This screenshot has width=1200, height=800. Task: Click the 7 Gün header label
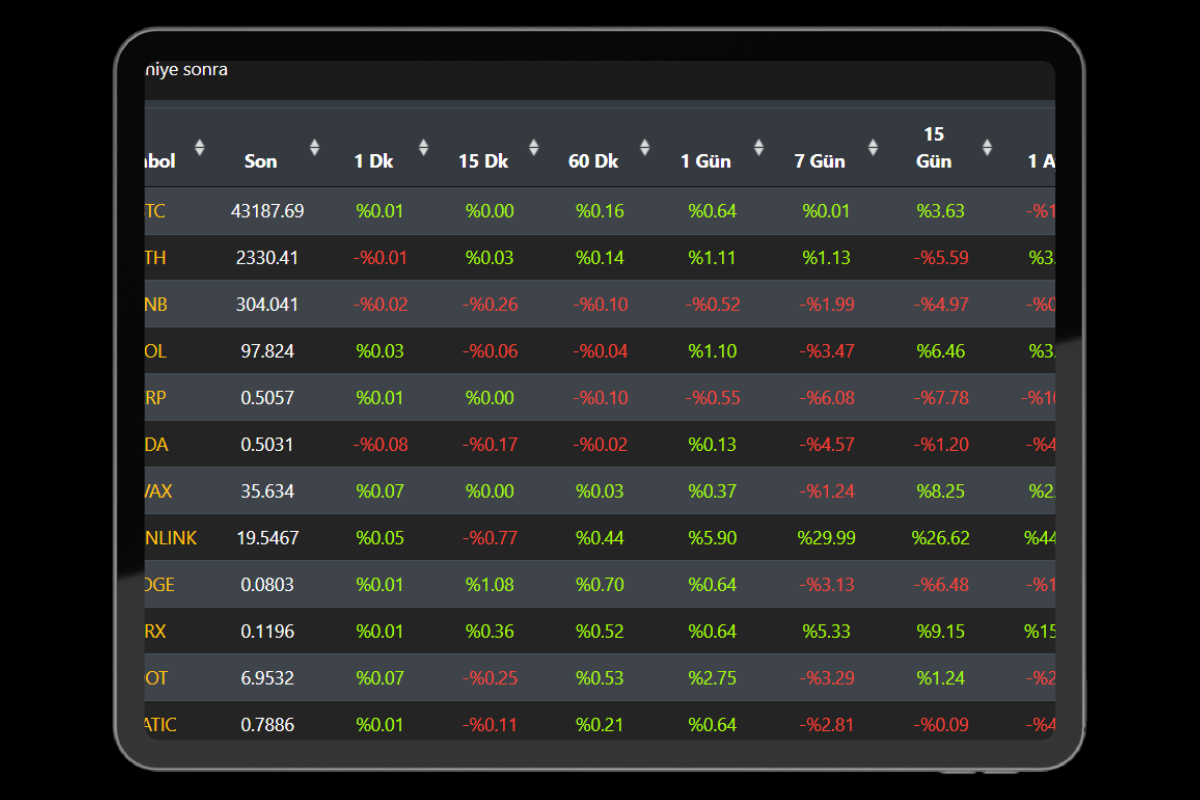point(820,161)
